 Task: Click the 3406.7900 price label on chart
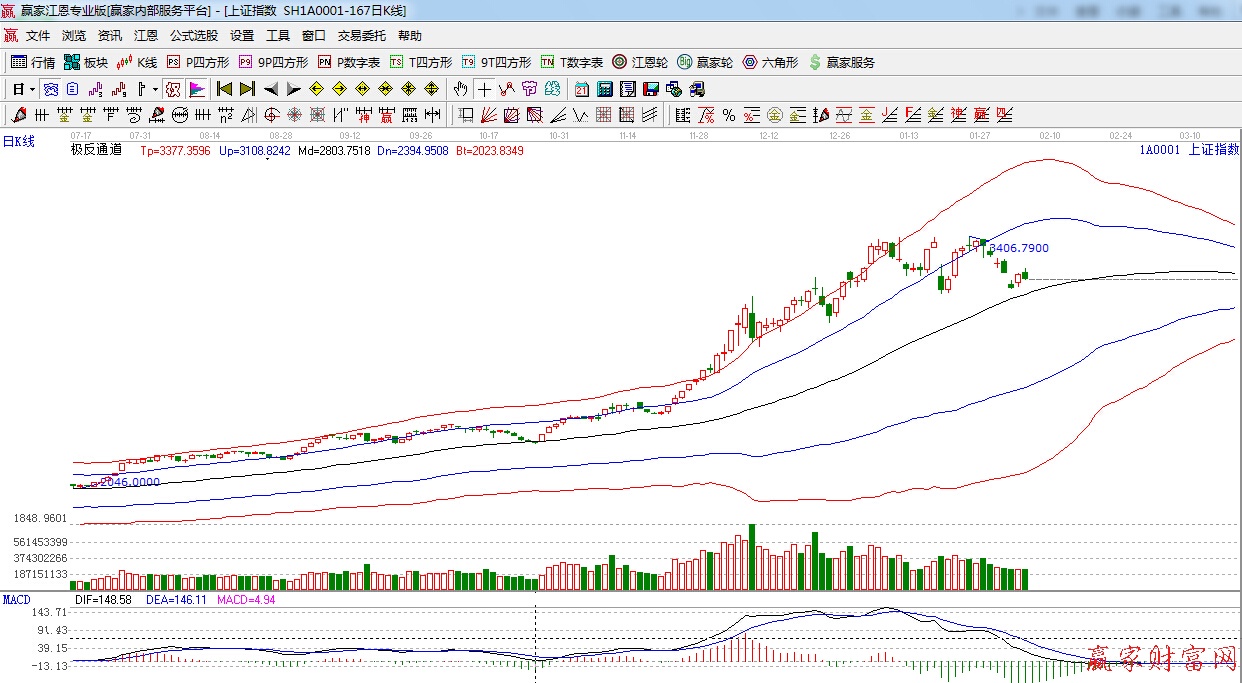tap(1019, 248)
